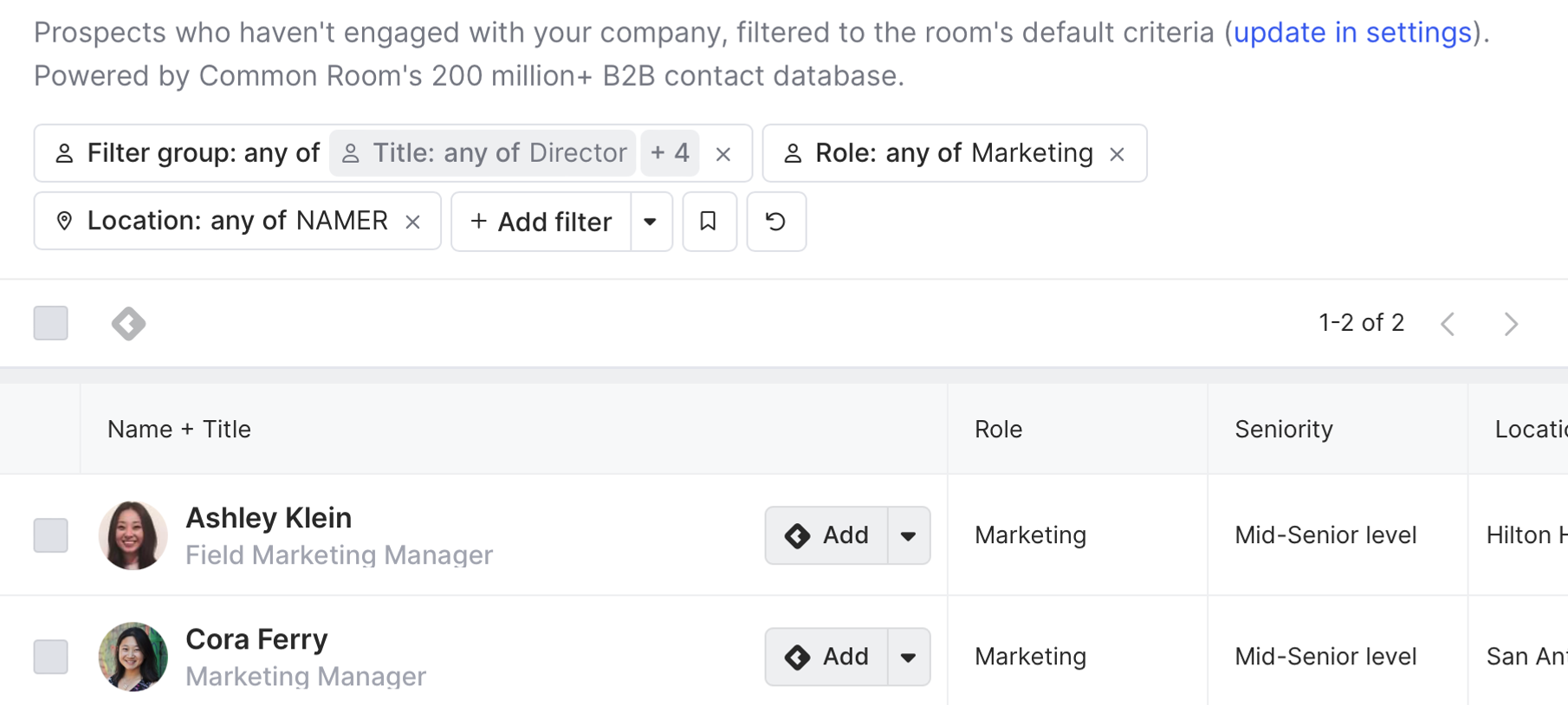The height and width of the screenshot is (705, 1568).
Task: Check the box for Ashley Klein
Action: pos(51,535)
